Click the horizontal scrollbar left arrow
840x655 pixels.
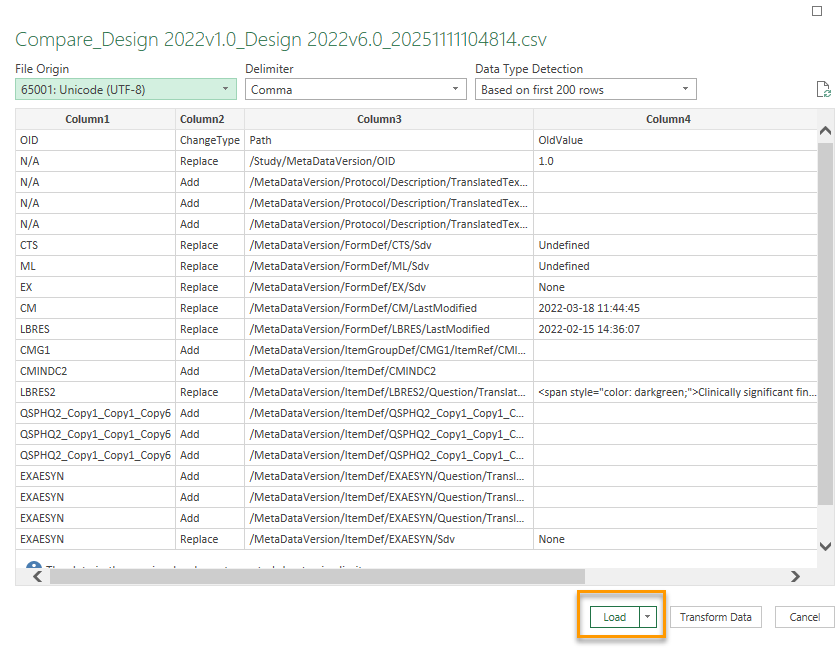tap(37, 576)
